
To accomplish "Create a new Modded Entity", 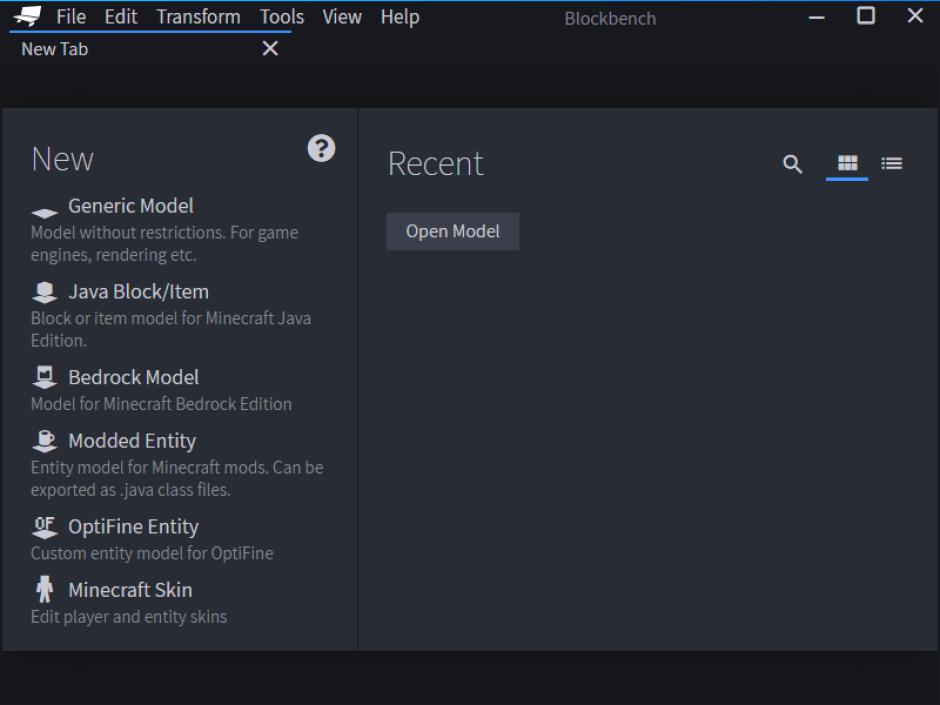I will pyautogui.click(x=132, y=441).
